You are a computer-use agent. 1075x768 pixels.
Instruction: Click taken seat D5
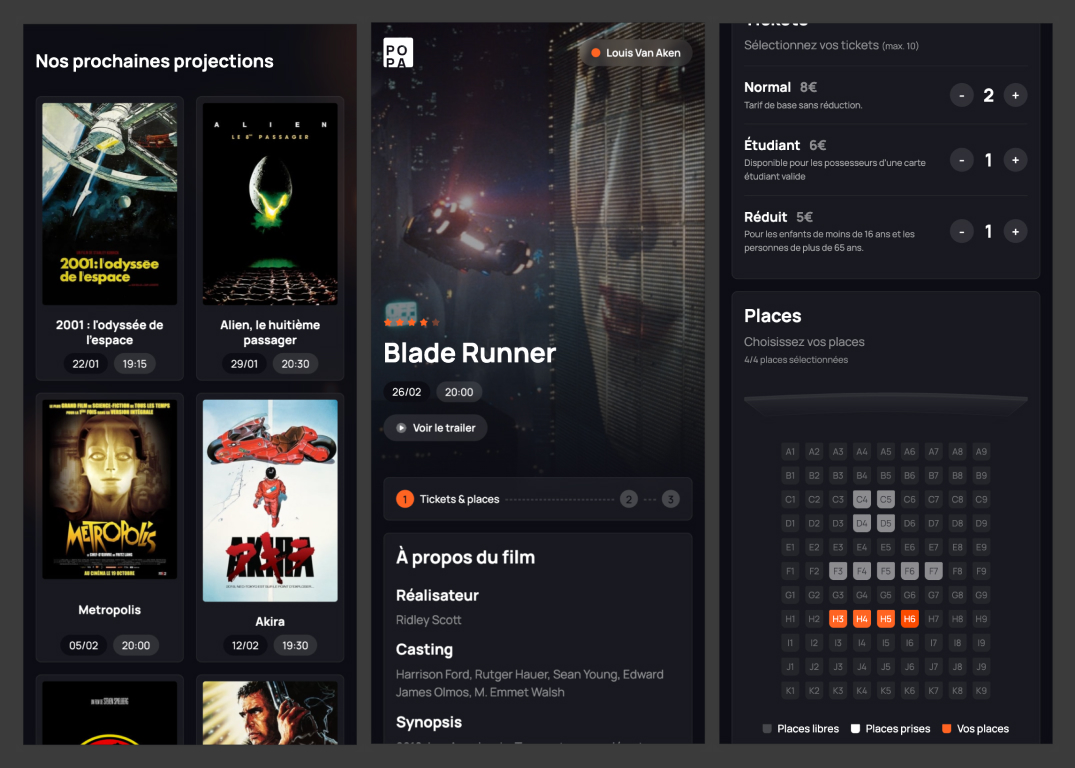[886, 523]
